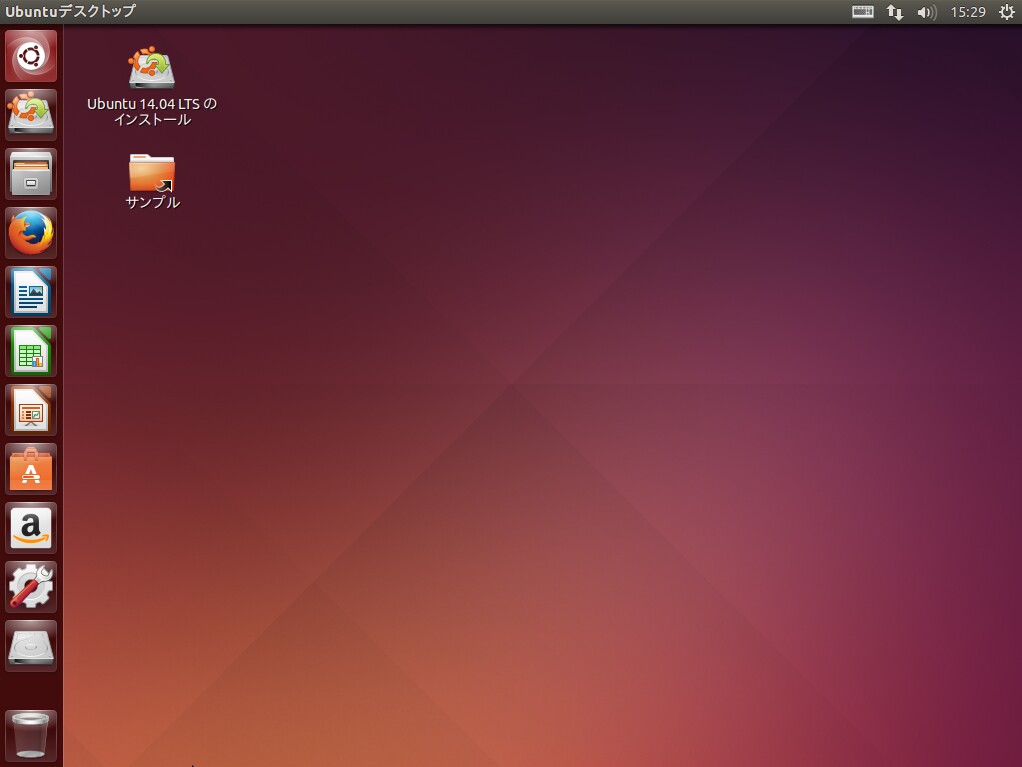1022x767 pixels.
Task: Select the 'サンプル' folder label text
Action: point(153,202)
